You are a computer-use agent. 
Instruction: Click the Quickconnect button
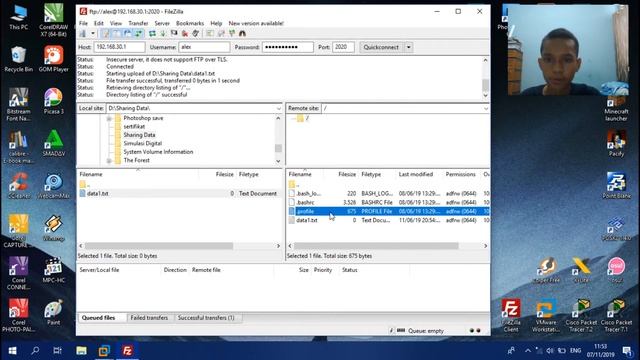point(381,47)
